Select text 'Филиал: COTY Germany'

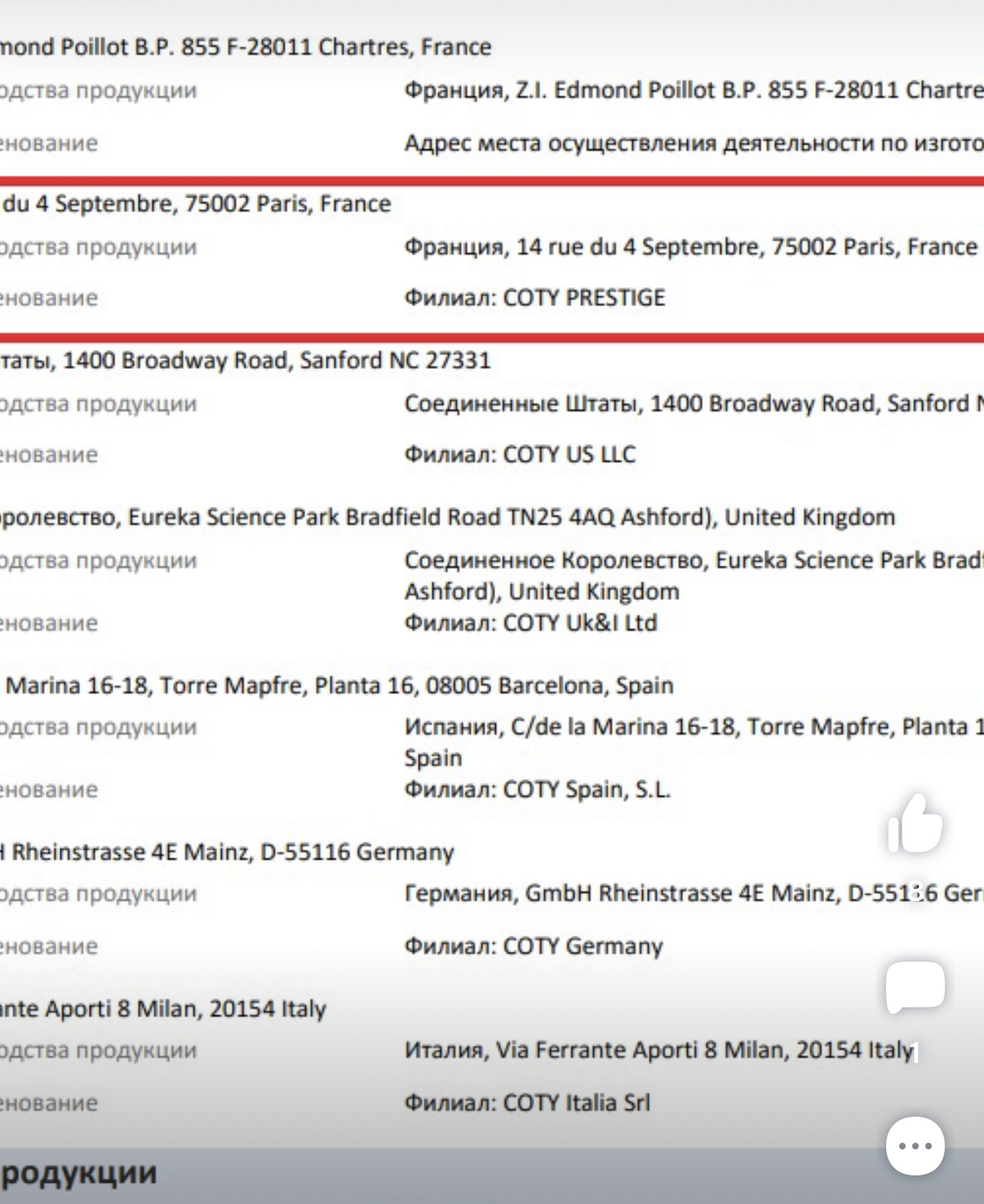pos(534,946)
